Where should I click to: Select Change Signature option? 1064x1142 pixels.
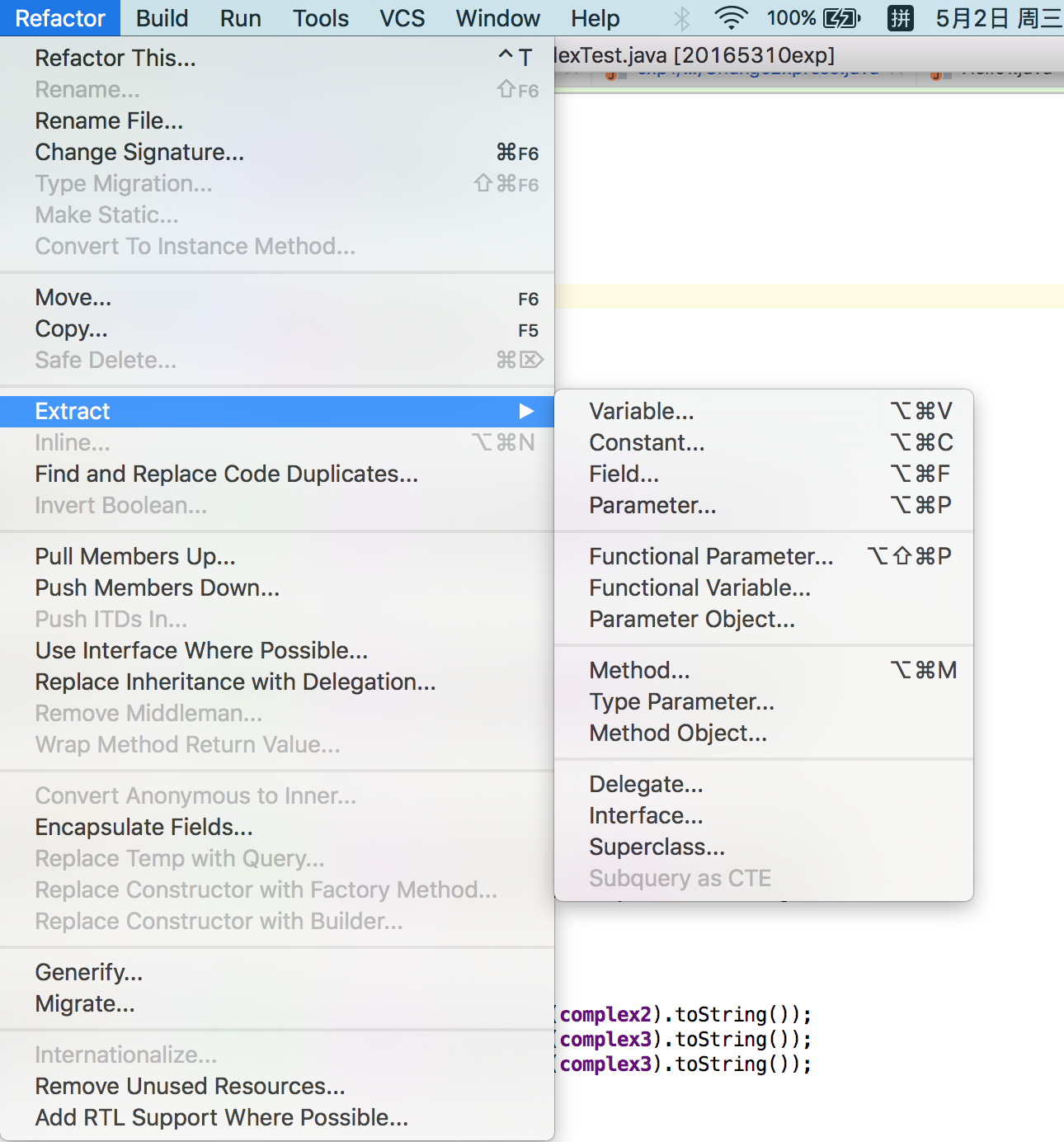(x=139, y=152)
